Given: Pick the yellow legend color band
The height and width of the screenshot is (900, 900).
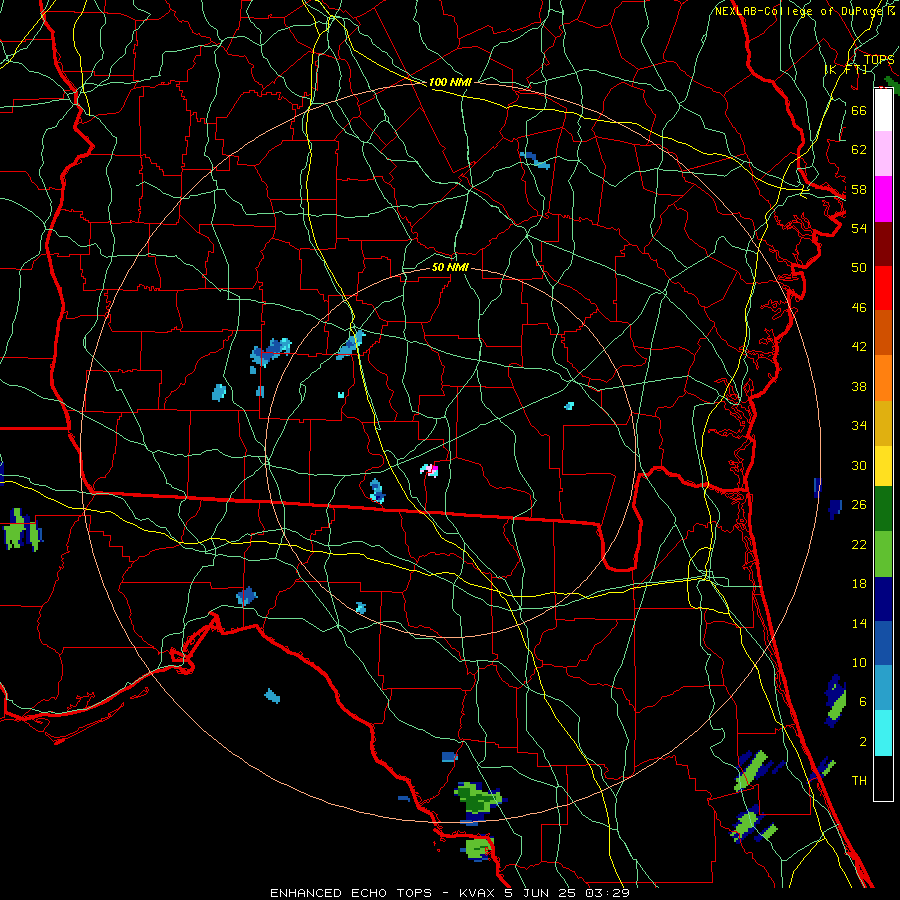Looking at the screenshot, I should (x=883, y=466).
